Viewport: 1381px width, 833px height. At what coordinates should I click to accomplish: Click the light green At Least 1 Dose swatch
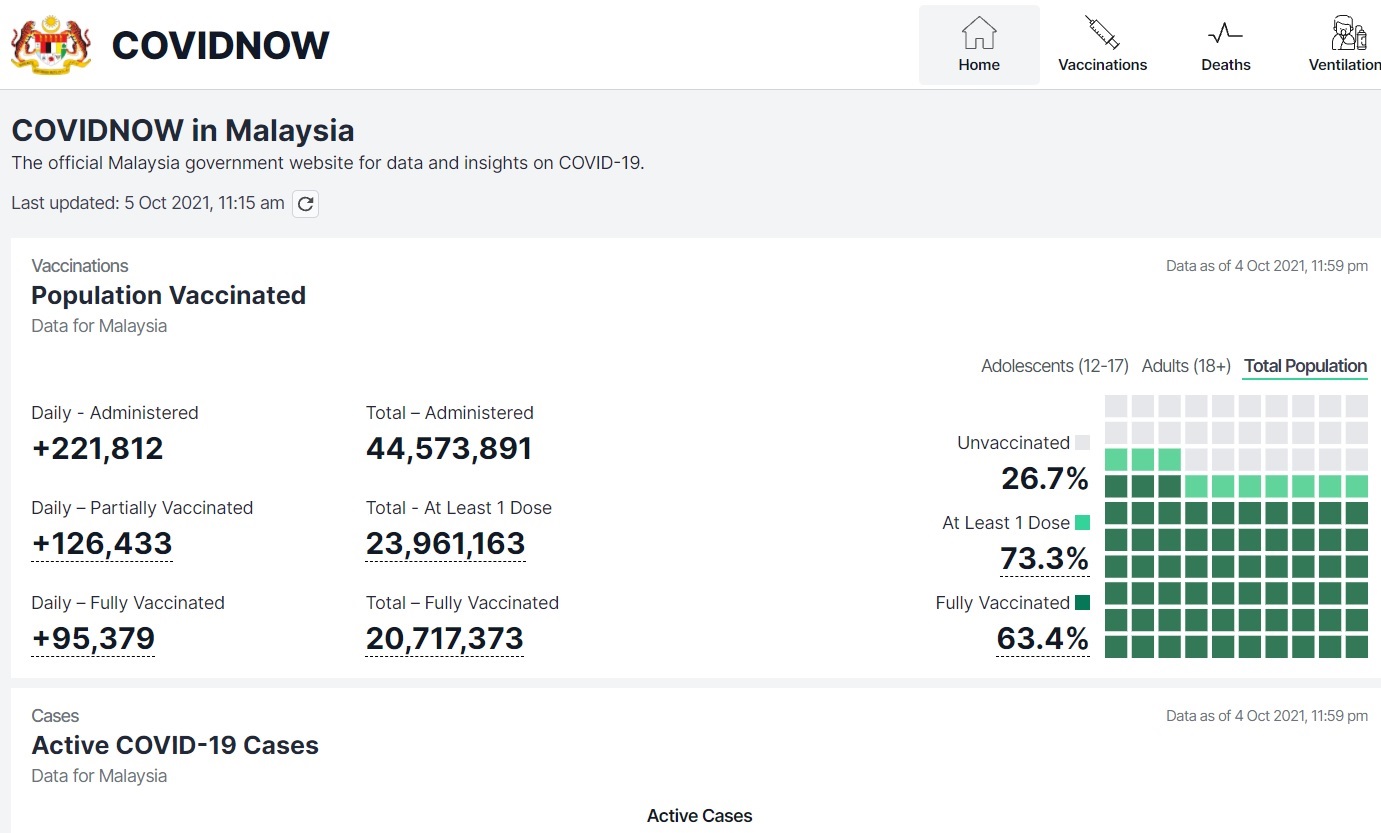(1082, 523)
